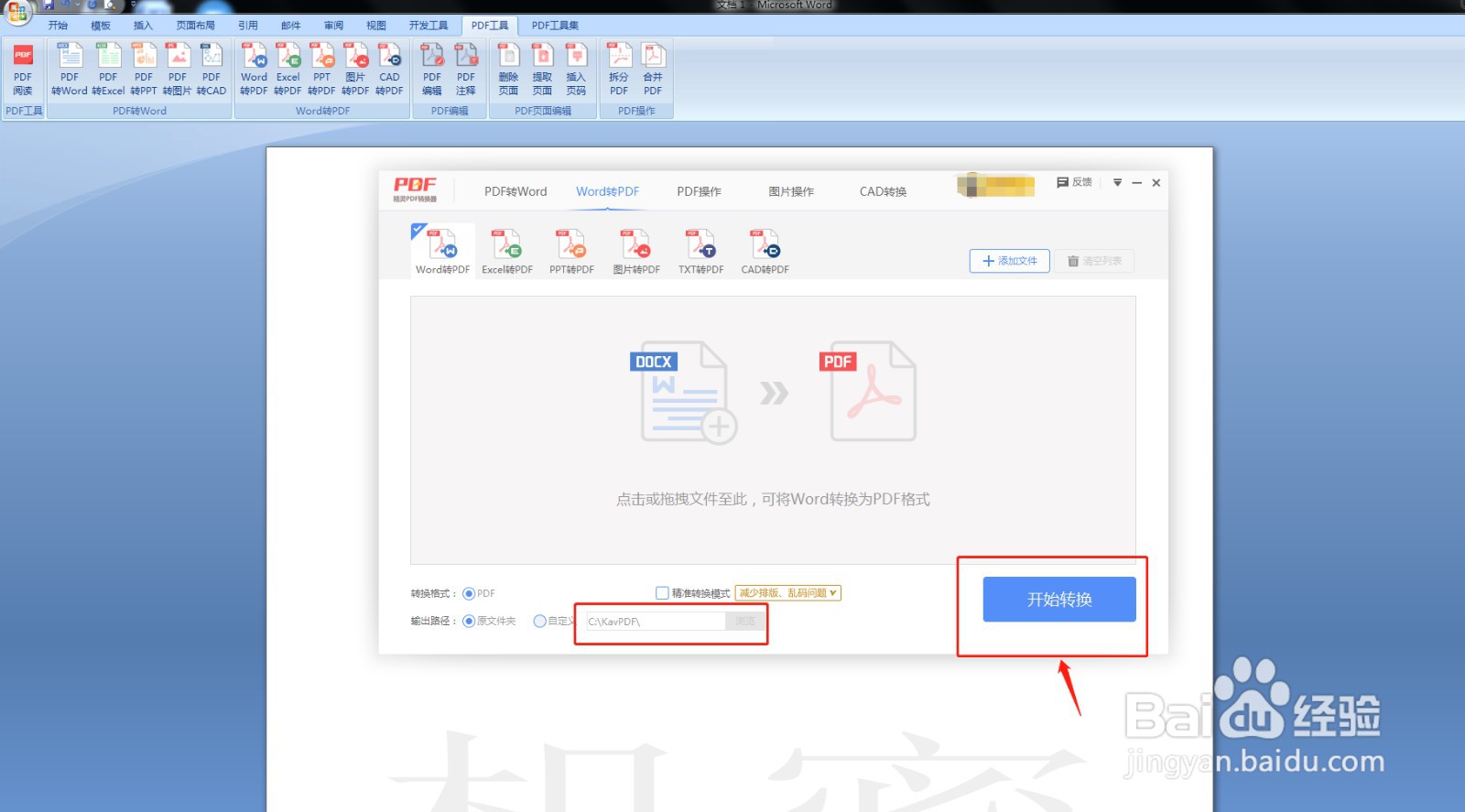This screenshot has width=1465, height=812.
Task: Select 图片转PDF mode in converter dialog
Action: click(x=636, y=252)
